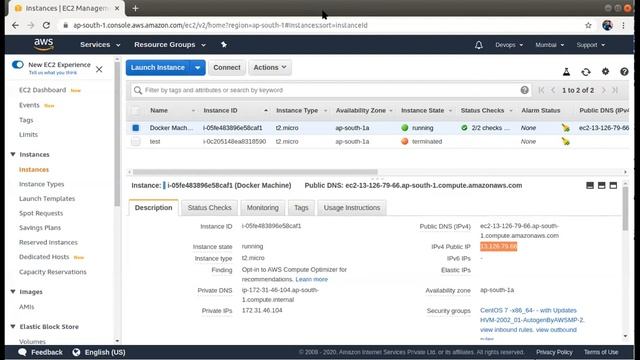The image size is (640, 360).
Task: Open the Learn more link
Action: (x=311, y=279)
